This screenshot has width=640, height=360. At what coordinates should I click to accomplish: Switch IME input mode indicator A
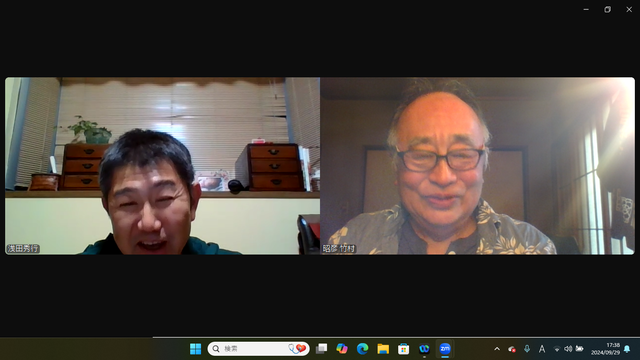542,349
